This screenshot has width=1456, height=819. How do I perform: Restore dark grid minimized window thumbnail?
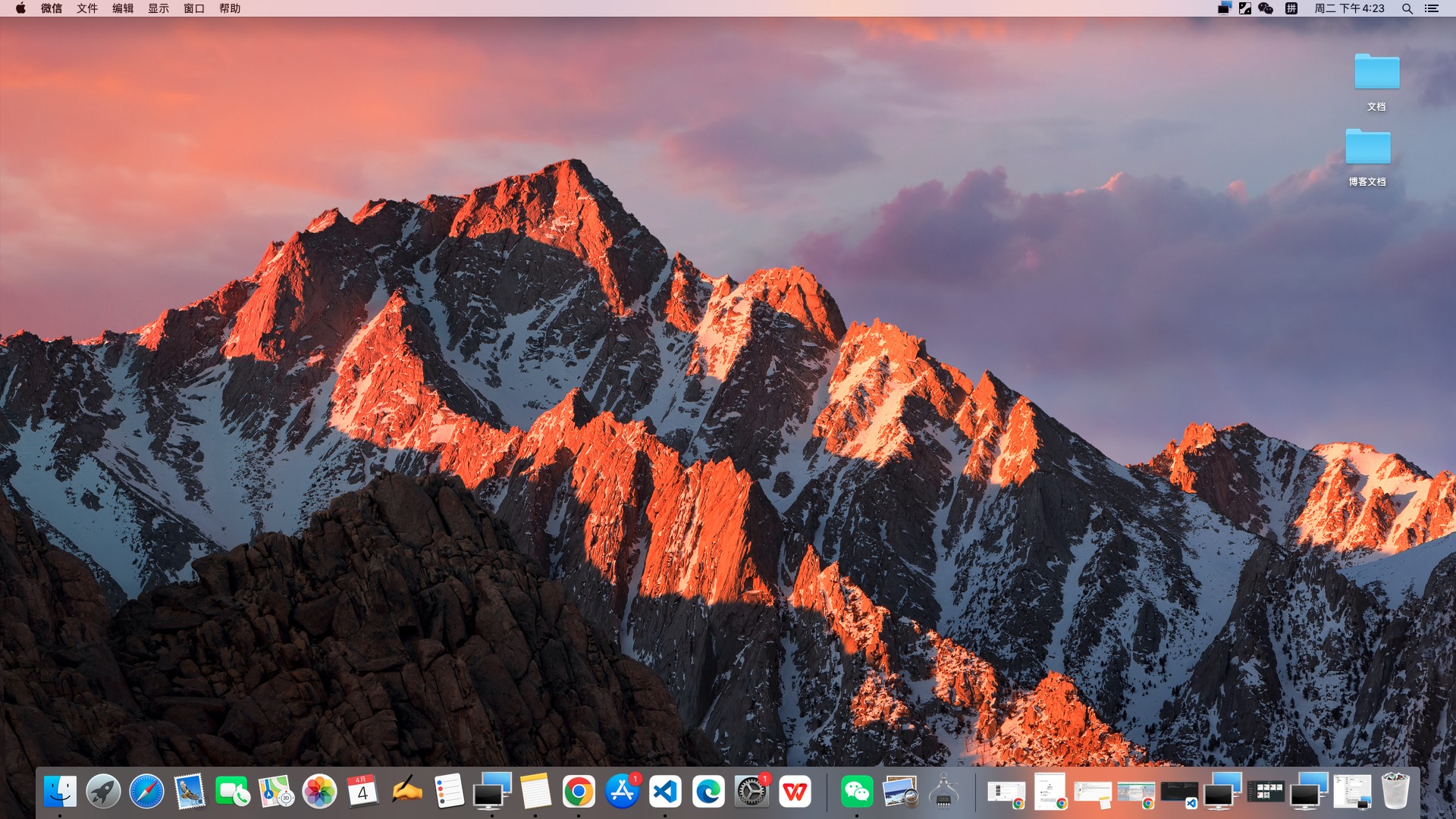1266,792
